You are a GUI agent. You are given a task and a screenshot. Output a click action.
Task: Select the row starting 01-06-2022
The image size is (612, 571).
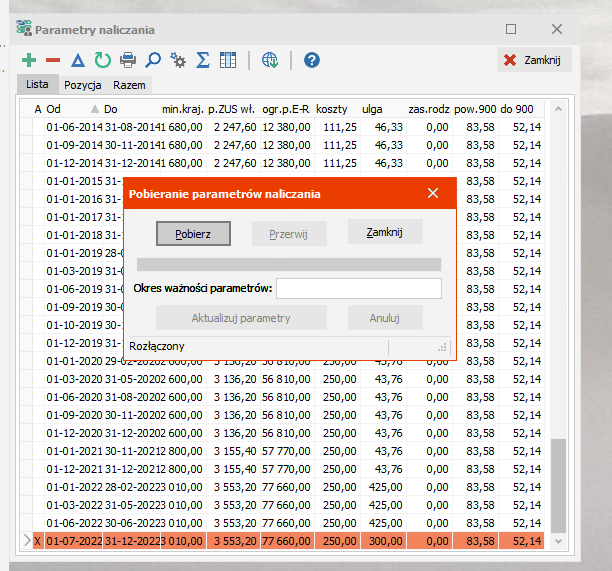pyautogui.click(x=283, y=523)
